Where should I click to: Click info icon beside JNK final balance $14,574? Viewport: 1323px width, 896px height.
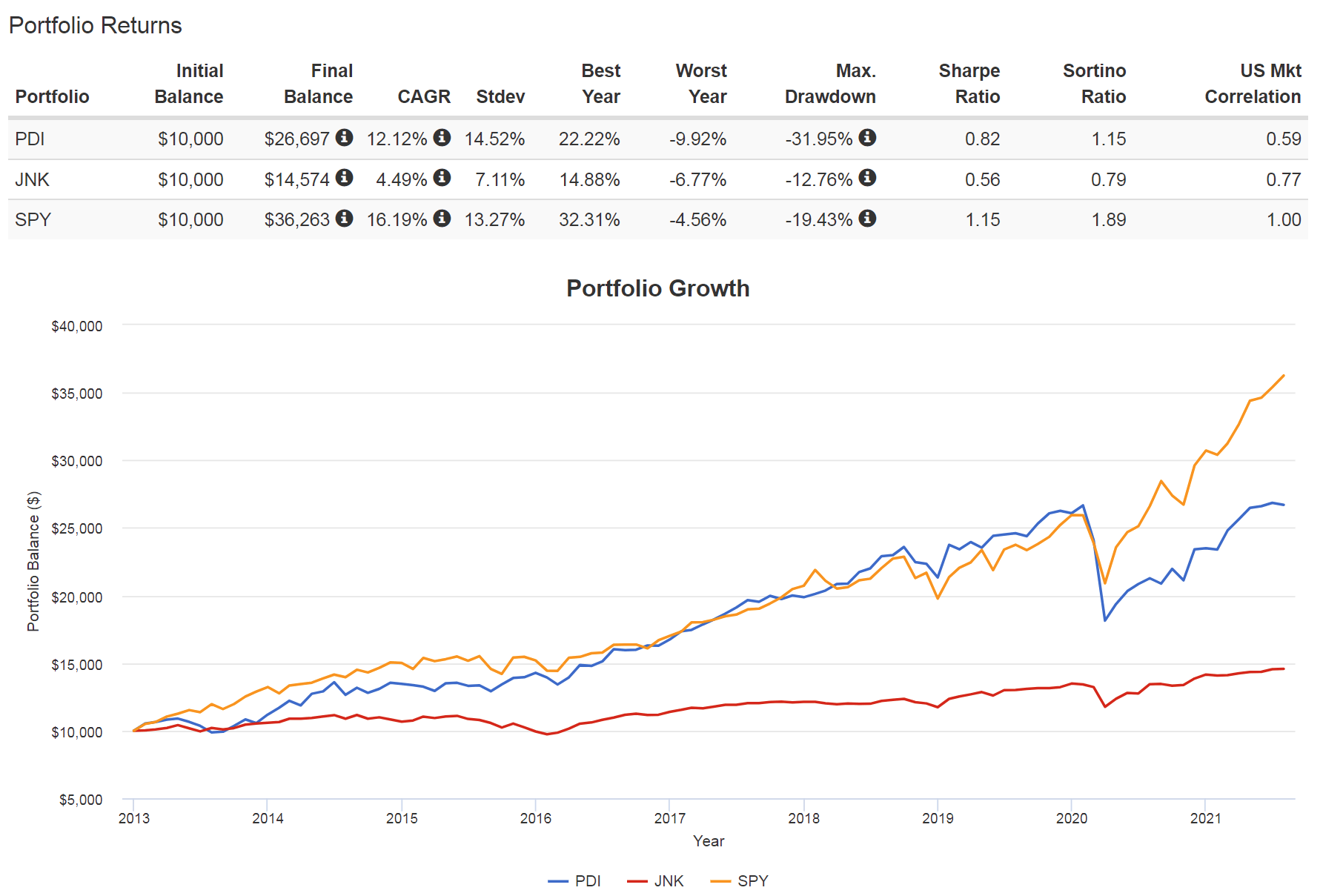click(x=344, y=178)
